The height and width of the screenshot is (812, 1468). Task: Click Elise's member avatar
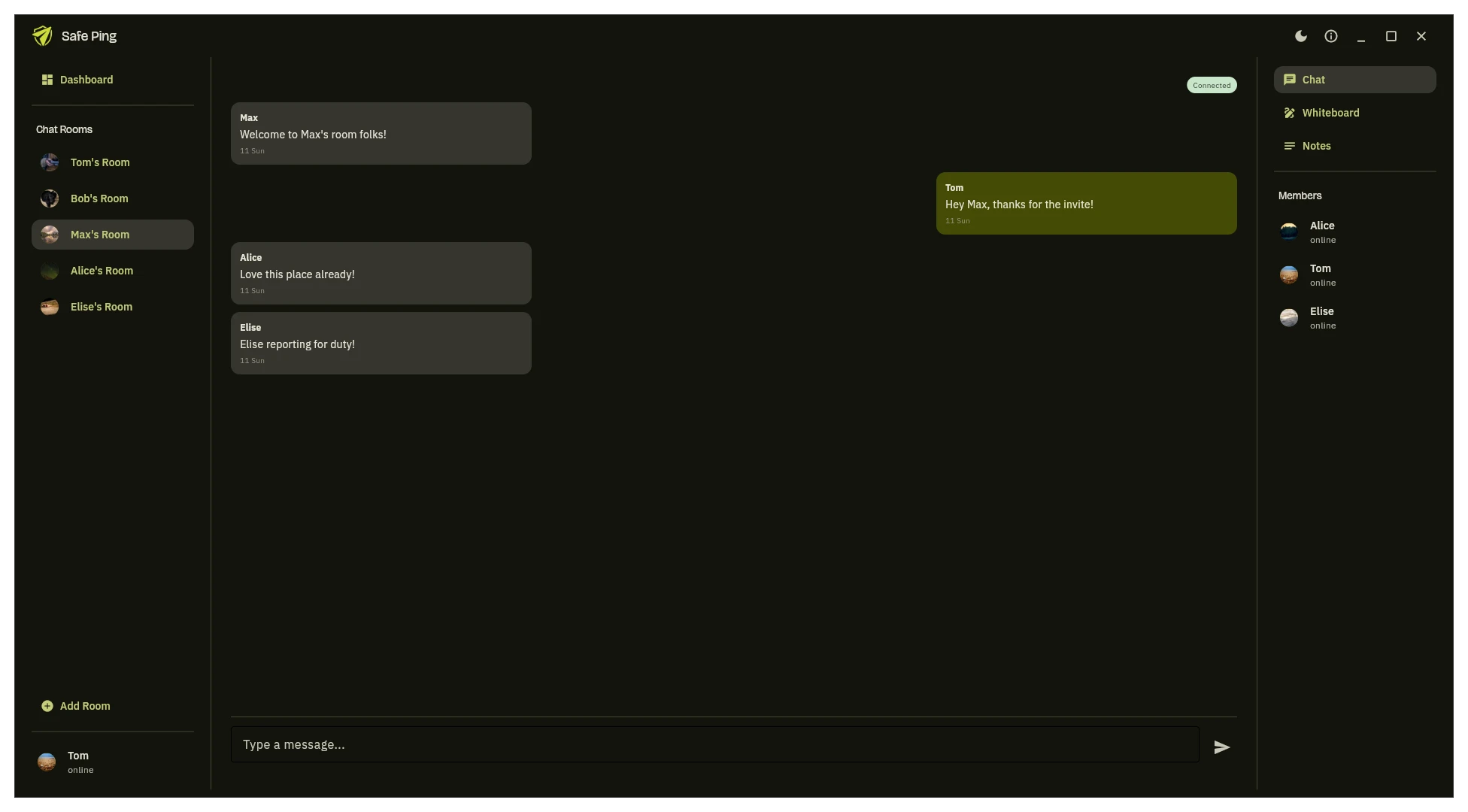coord(1289,317)
